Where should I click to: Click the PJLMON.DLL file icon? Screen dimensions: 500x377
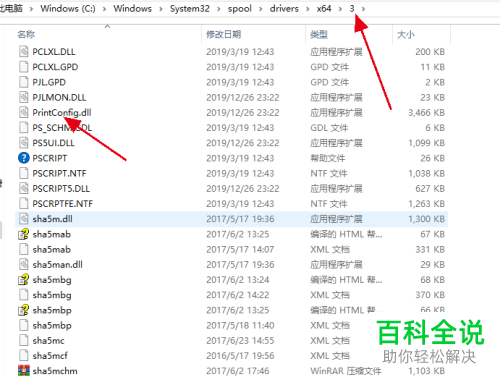[24, 97]
